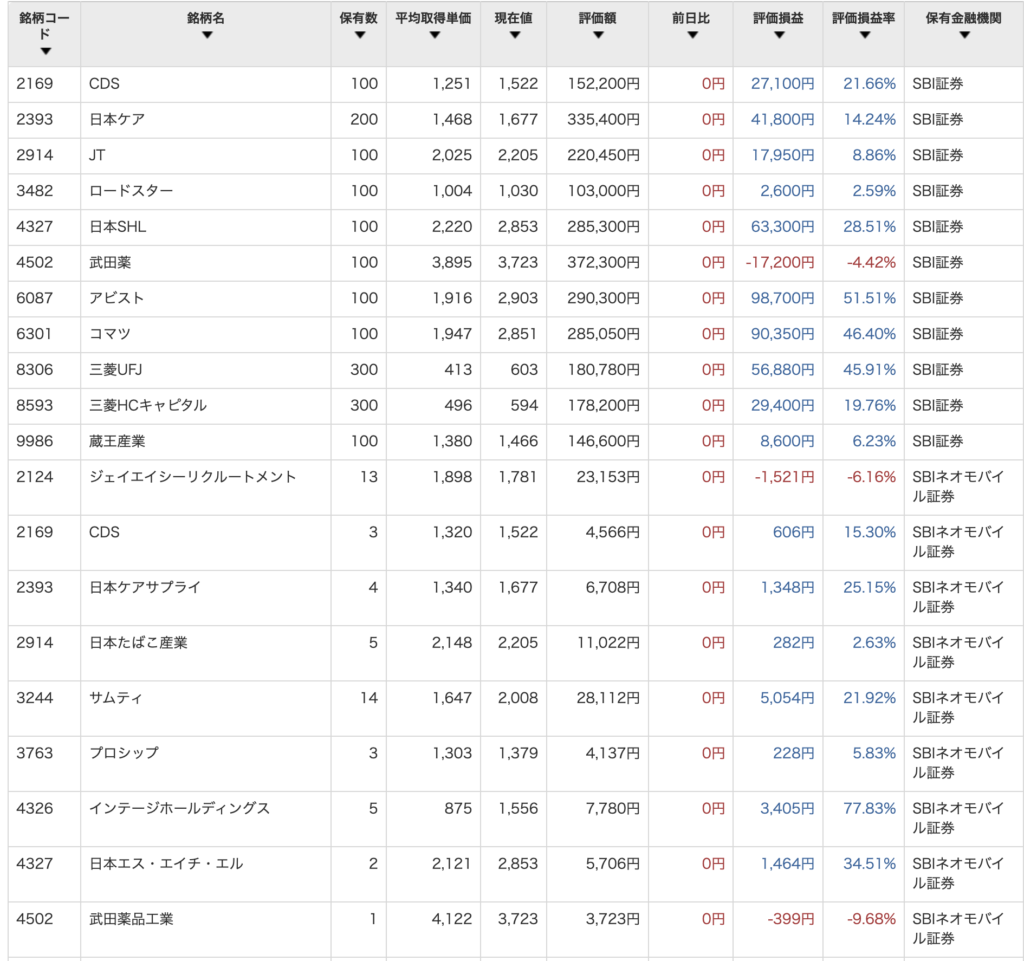Select profit value 98,700円
1024x961 pixels.
pos(782,298)
